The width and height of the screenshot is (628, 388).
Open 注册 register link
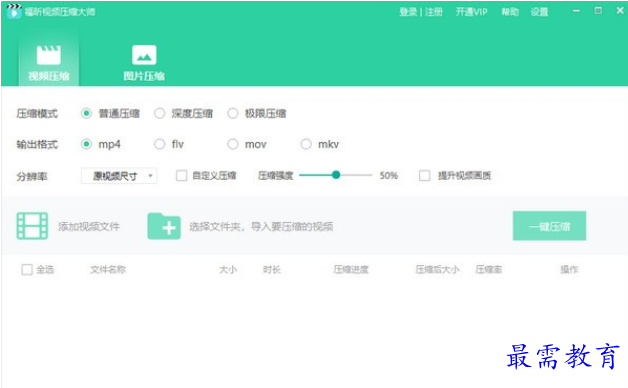pyautogui.click(x=434, y=12)
